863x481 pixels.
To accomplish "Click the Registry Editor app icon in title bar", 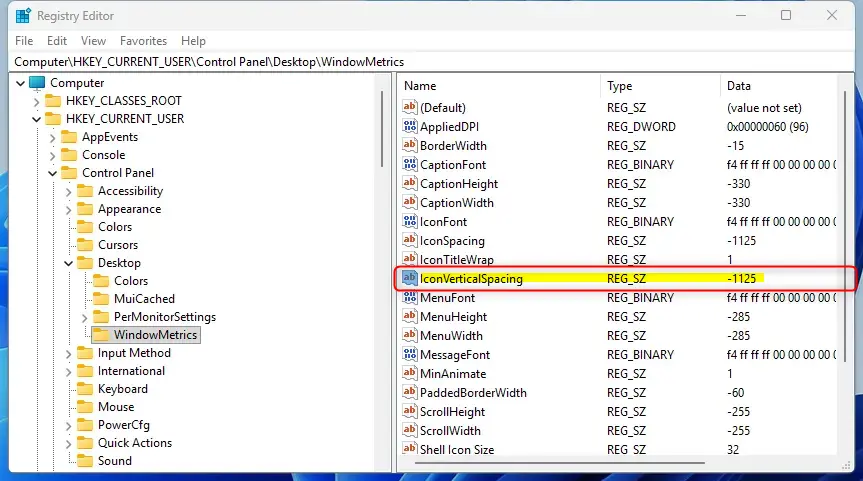I will tap(23, 15).
